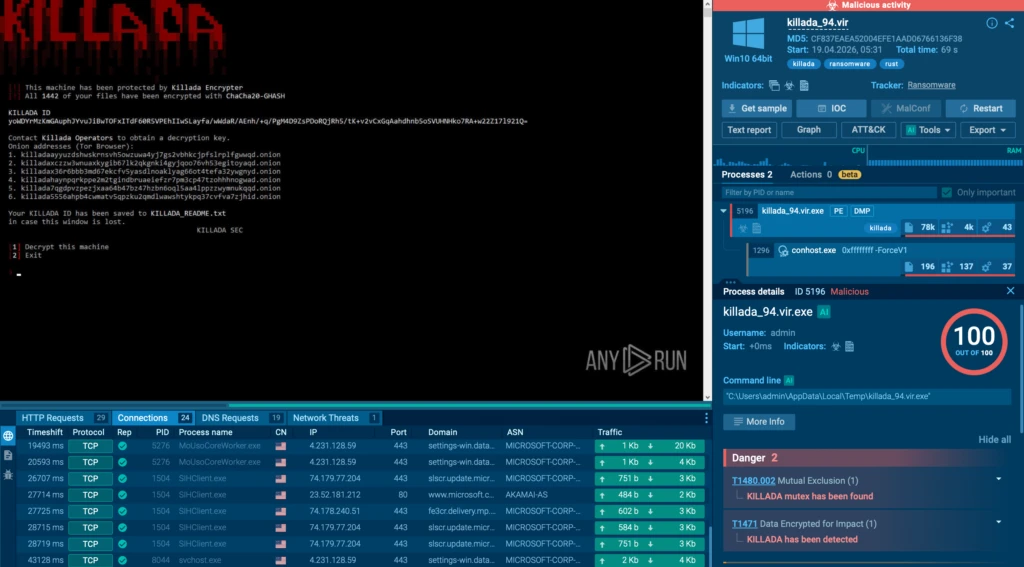This screenshot has width=1024, height=567.
Task: Expand the T1480.002 Mutual Exclusion entry
Action: point(998,480)
